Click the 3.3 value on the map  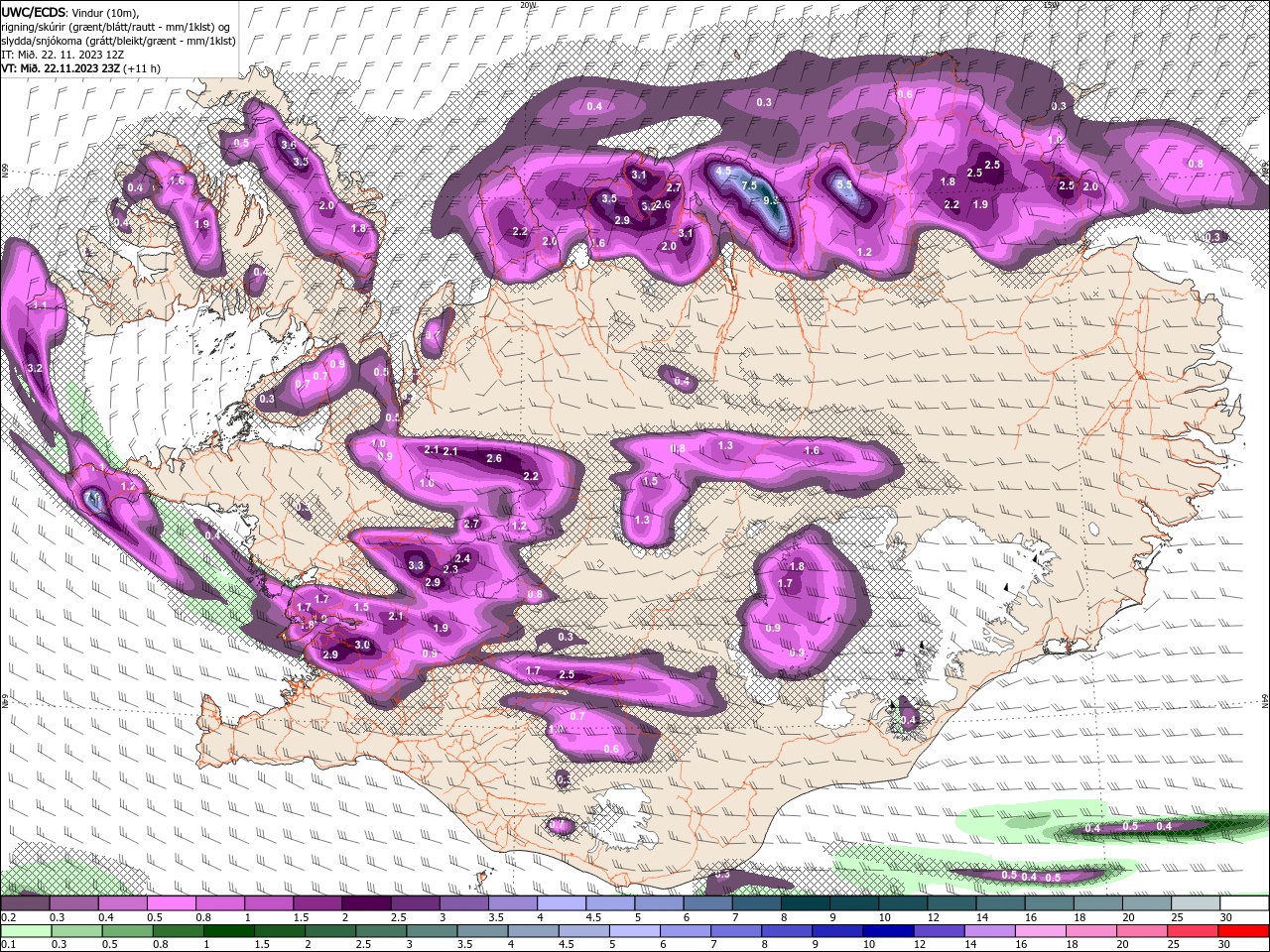click(416, 565)
